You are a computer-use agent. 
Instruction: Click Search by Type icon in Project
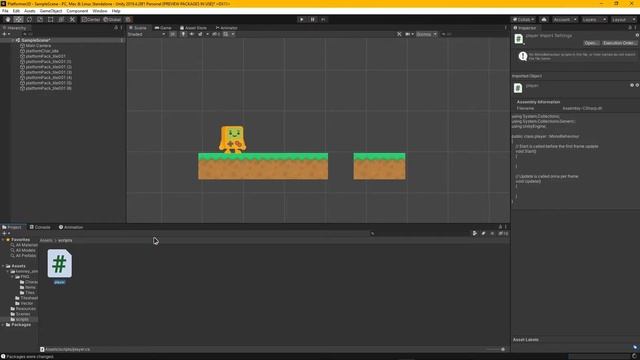[475, 233]
